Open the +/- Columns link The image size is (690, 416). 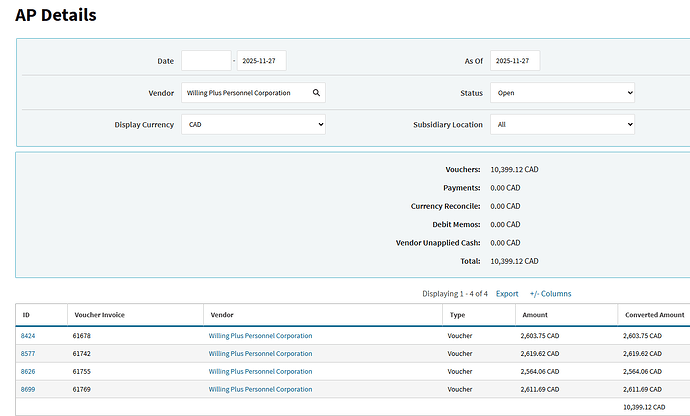(x=550, y=294)
